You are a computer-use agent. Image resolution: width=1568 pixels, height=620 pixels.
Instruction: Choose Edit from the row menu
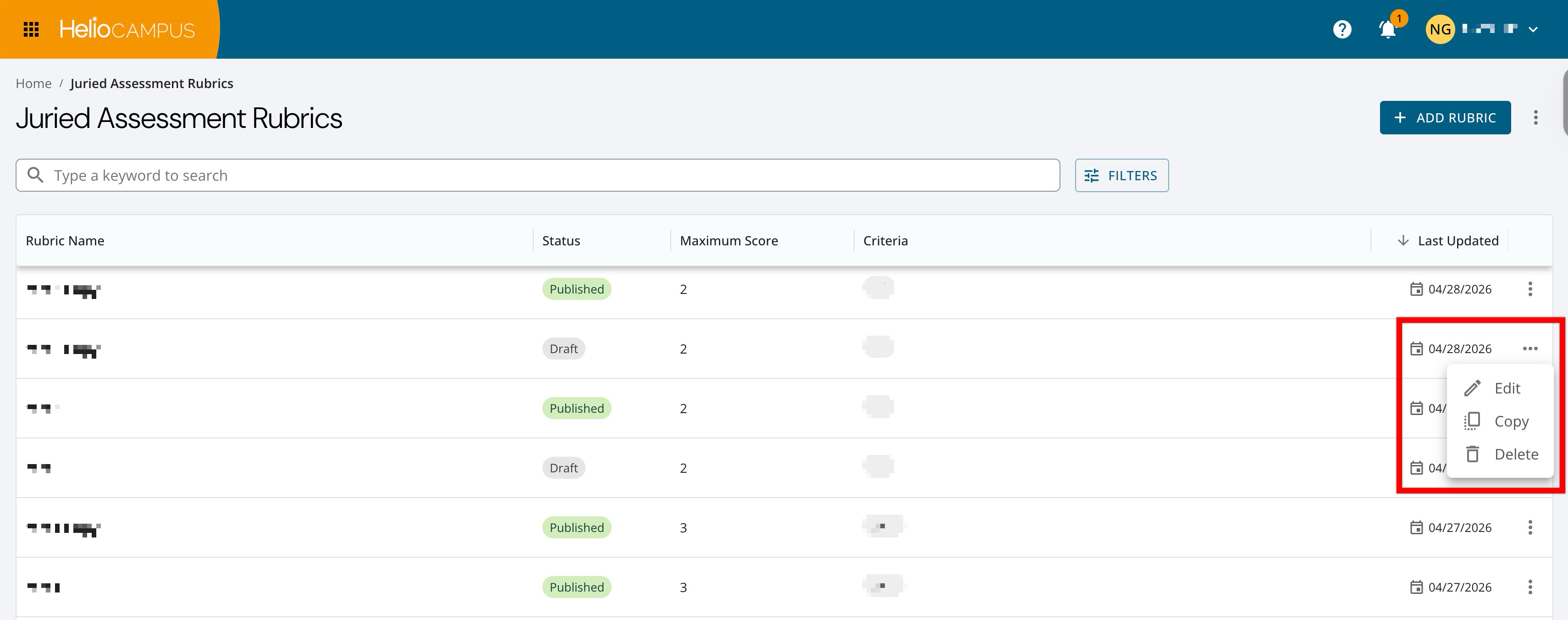tap(1500, 388)
